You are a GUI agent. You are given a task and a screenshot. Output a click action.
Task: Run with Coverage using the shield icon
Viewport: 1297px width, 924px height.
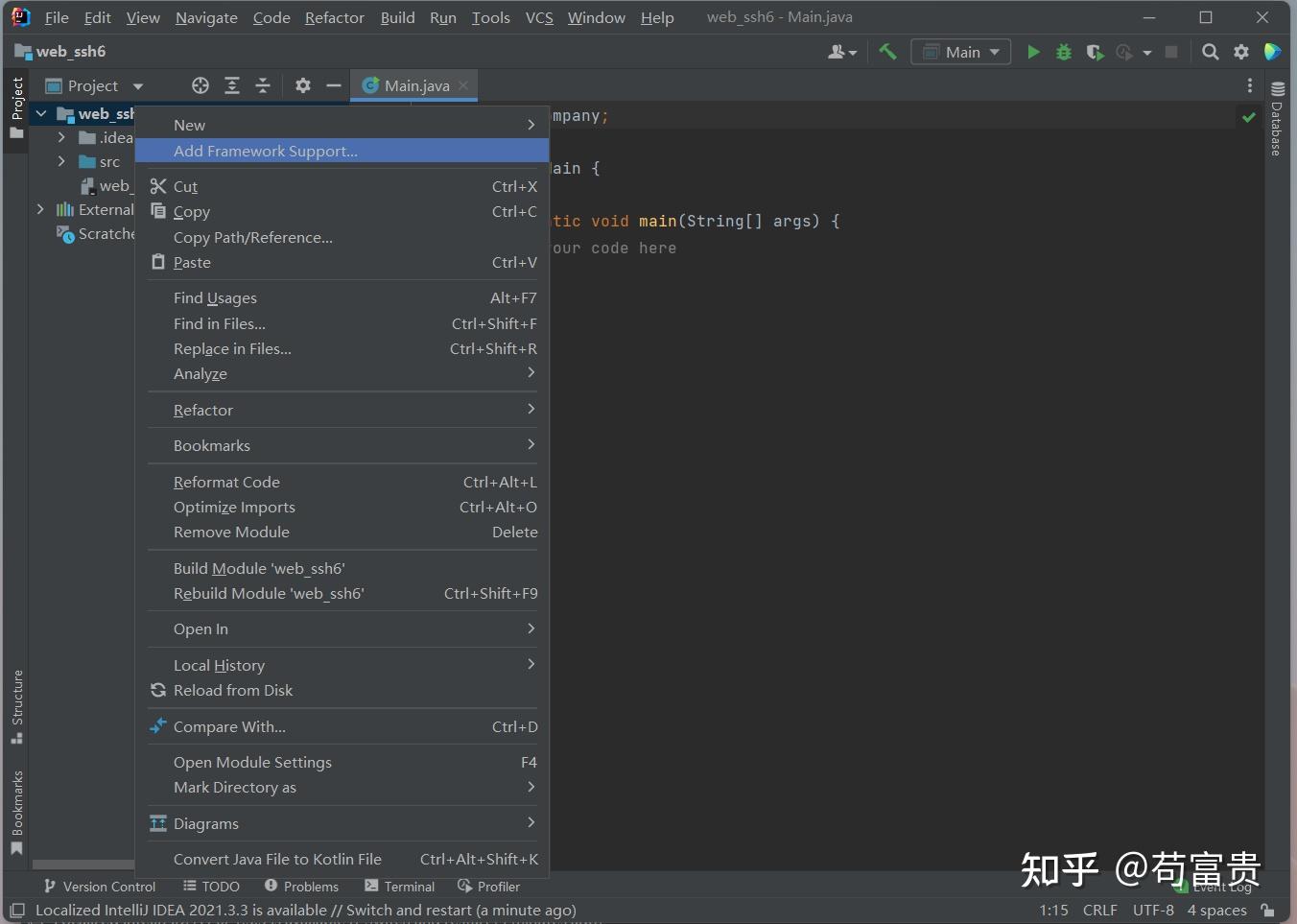[1095, 52]
